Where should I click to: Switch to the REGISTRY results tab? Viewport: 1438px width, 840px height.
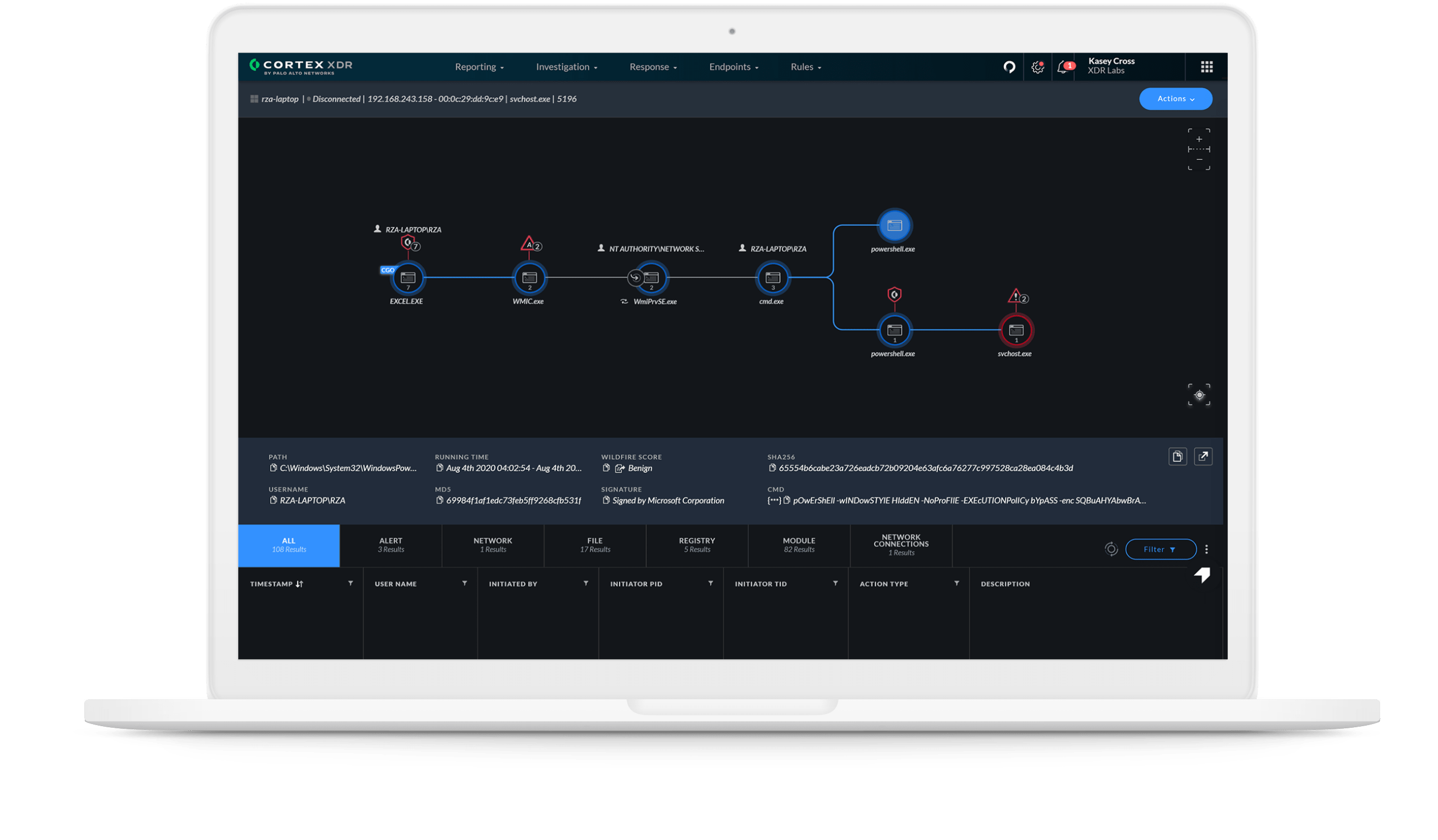point(697,545)
